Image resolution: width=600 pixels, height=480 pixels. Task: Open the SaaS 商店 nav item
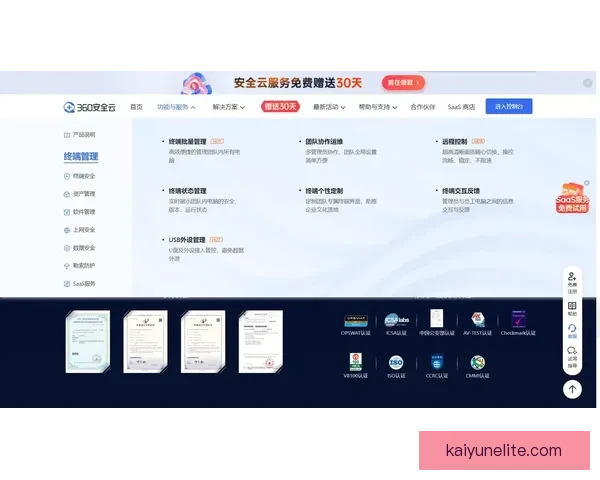(461, 107)
